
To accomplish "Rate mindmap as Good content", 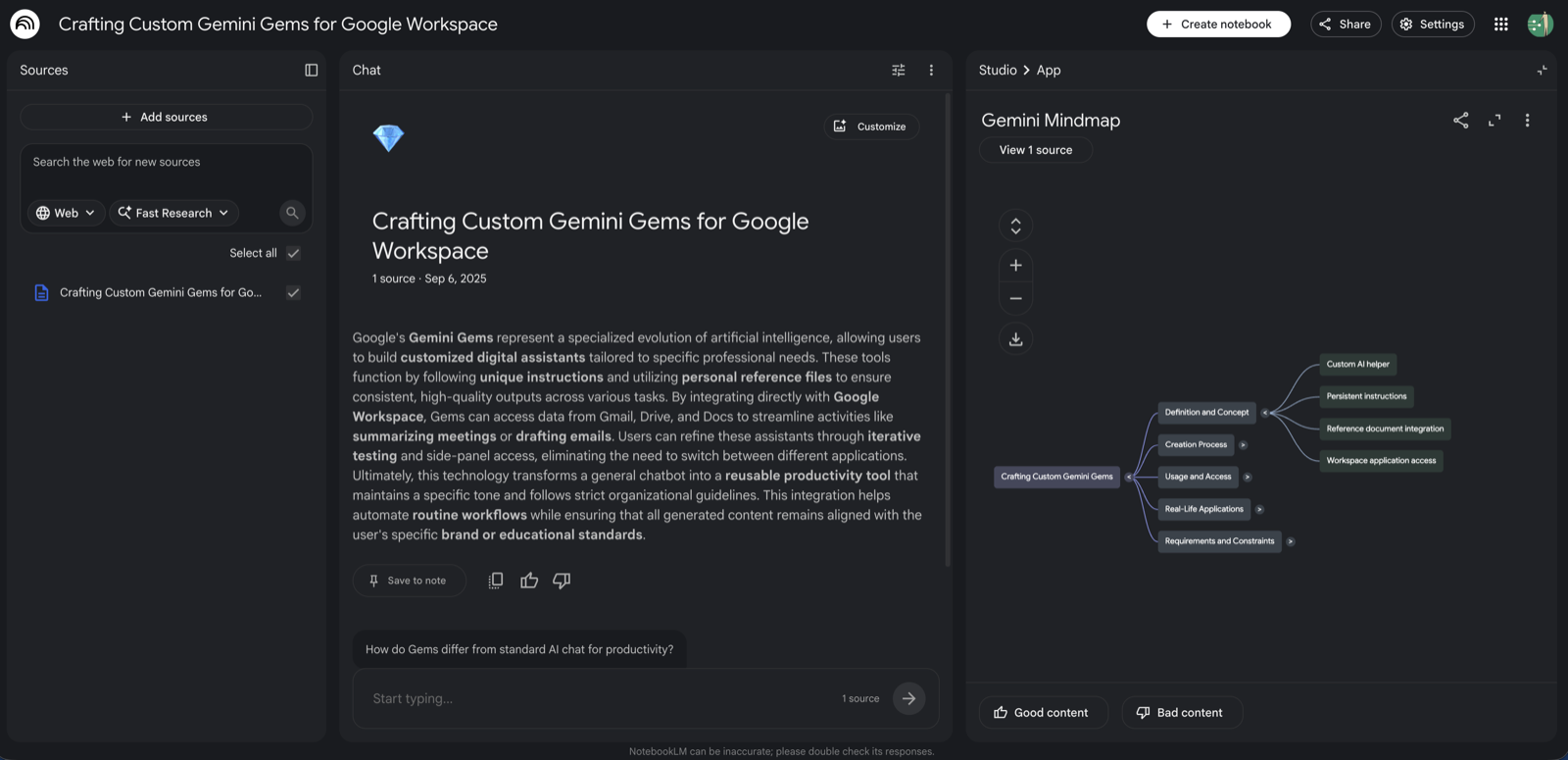I will pyautogui.click(x=1043, y=712).
